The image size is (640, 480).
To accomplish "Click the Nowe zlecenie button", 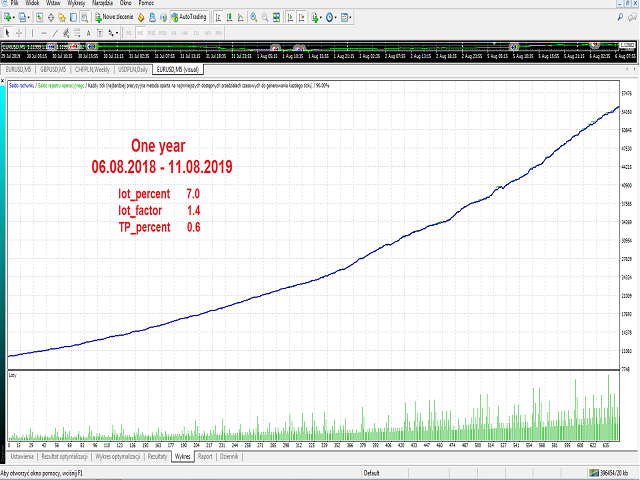I will (114, 17).
